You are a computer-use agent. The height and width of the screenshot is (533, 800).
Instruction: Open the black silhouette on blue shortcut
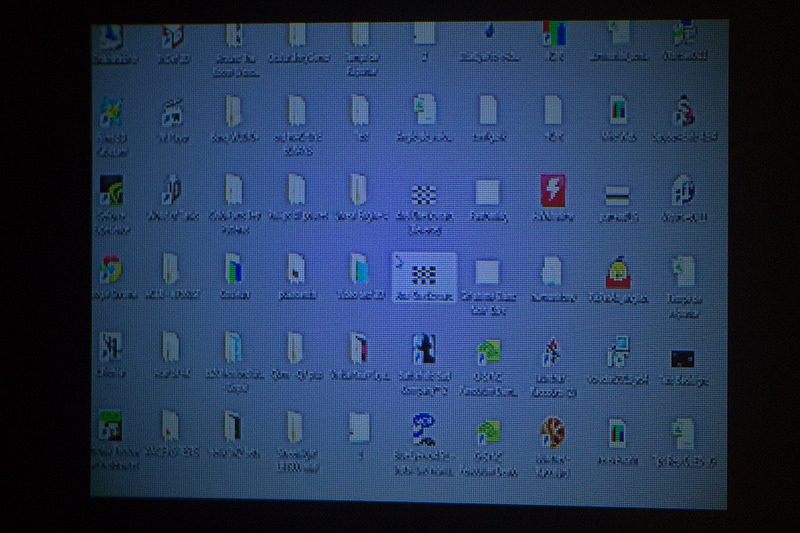coord(424,349)
